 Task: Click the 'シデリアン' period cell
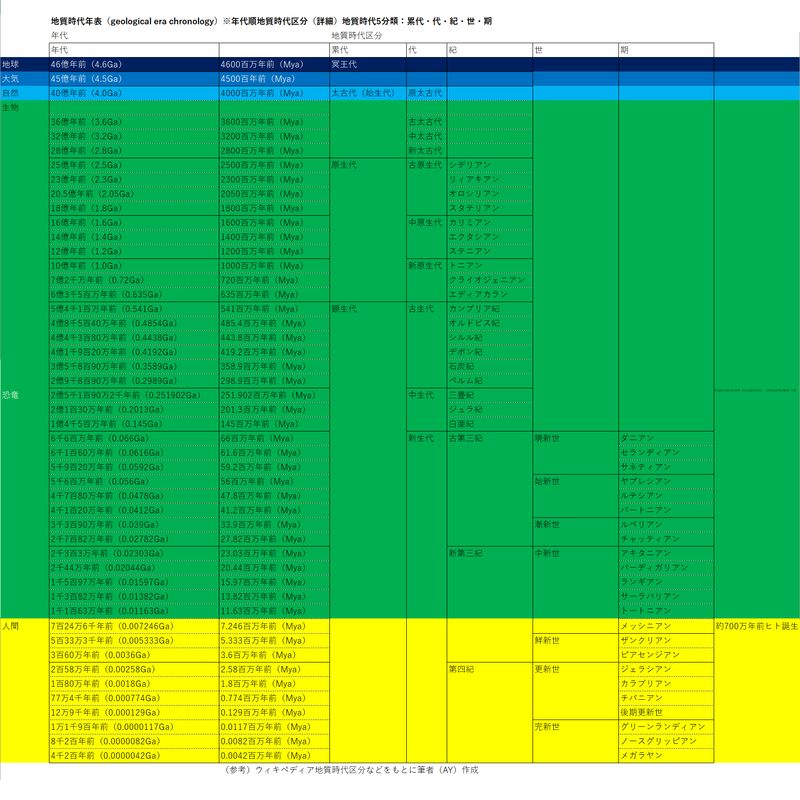(470, 165)
